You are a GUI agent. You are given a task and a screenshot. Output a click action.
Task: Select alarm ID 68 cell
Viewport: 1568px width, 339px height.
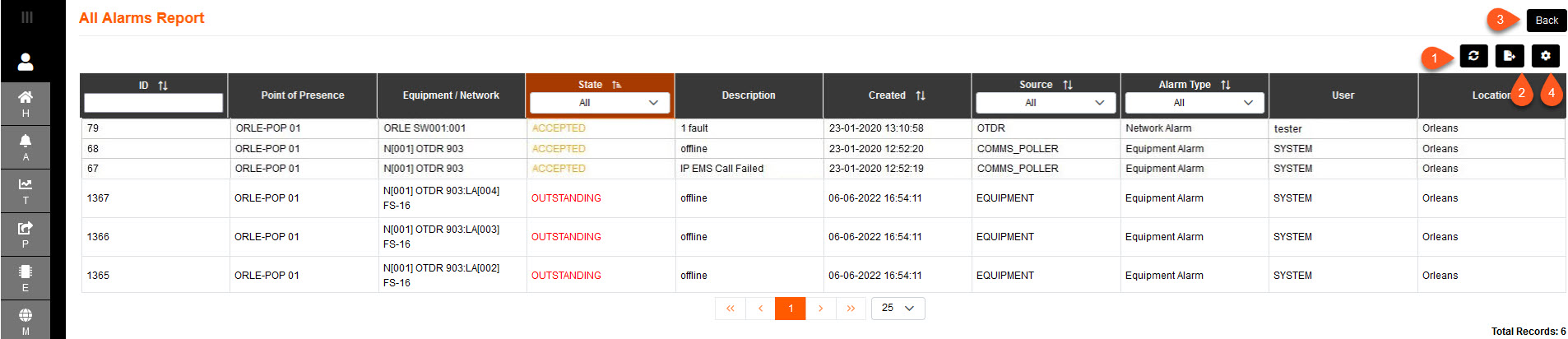(x=155, y=149)
